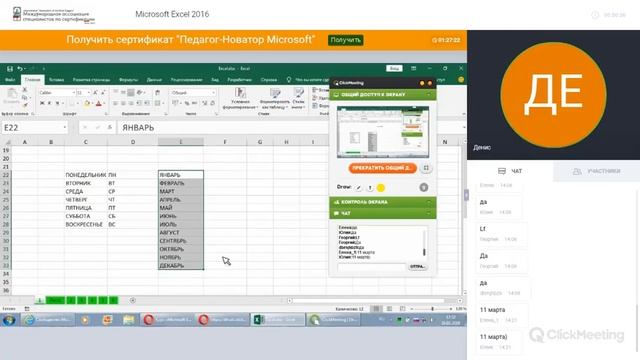Click the yellow fill color bucket

pos(87,104)
